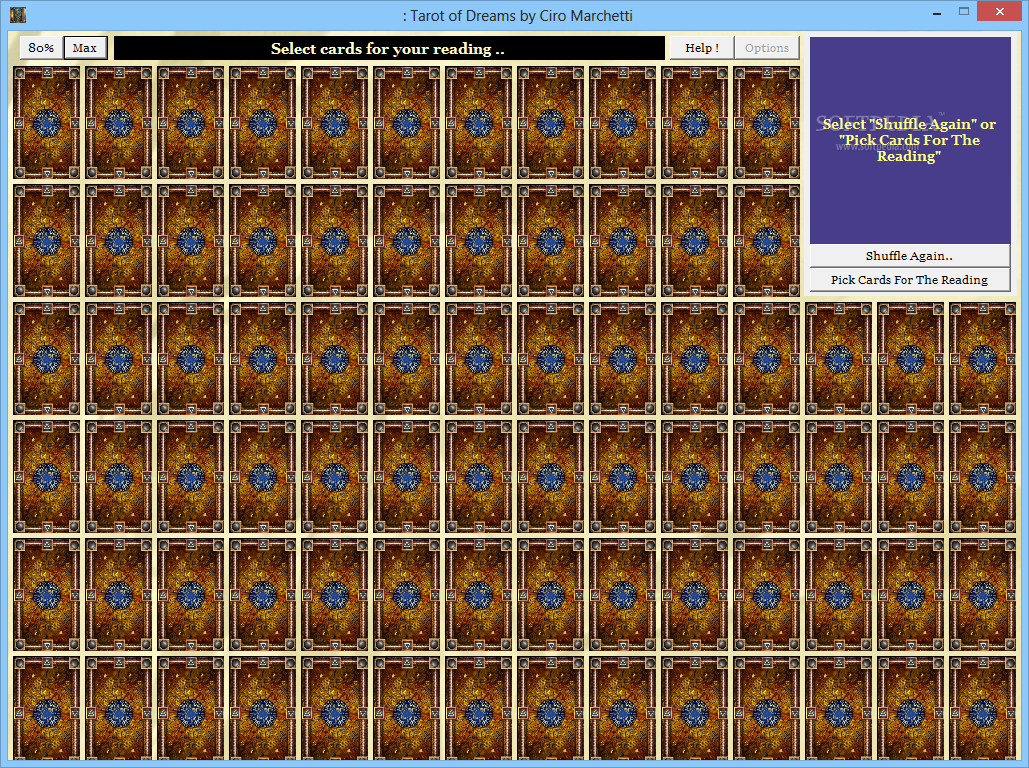This screenshot has height=768, width=1029.
Task: Minimize the Tarot of Dreams window
Action: [x=938, y=12]
